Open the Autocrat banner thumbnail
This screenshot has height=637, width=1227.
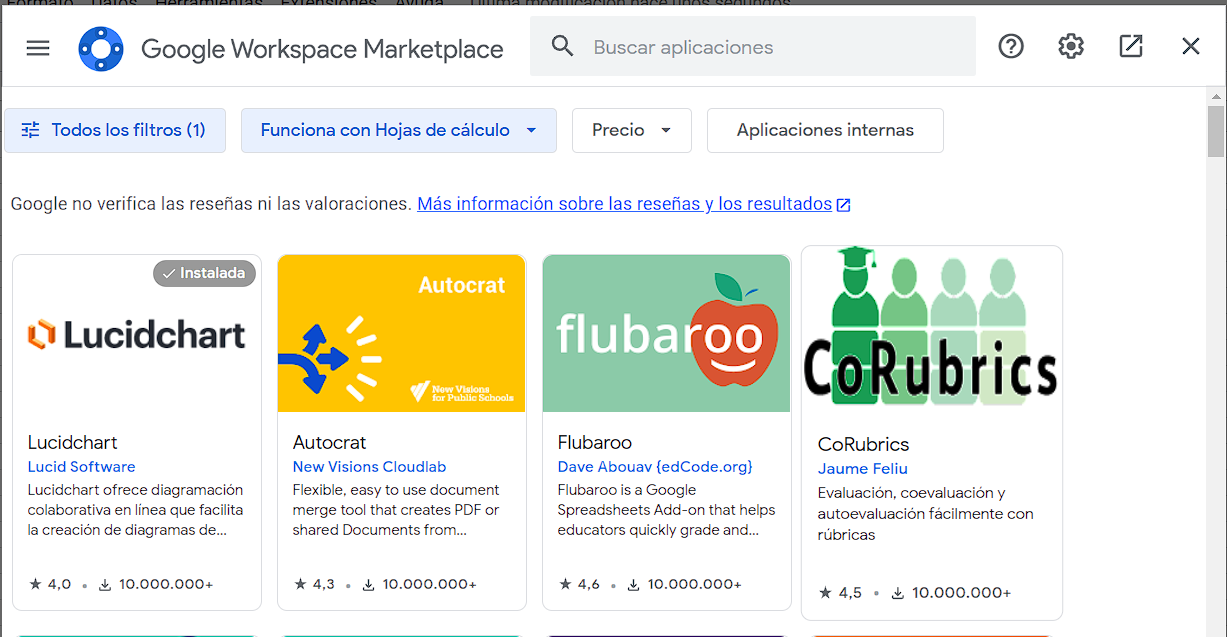tap(401, 334)
